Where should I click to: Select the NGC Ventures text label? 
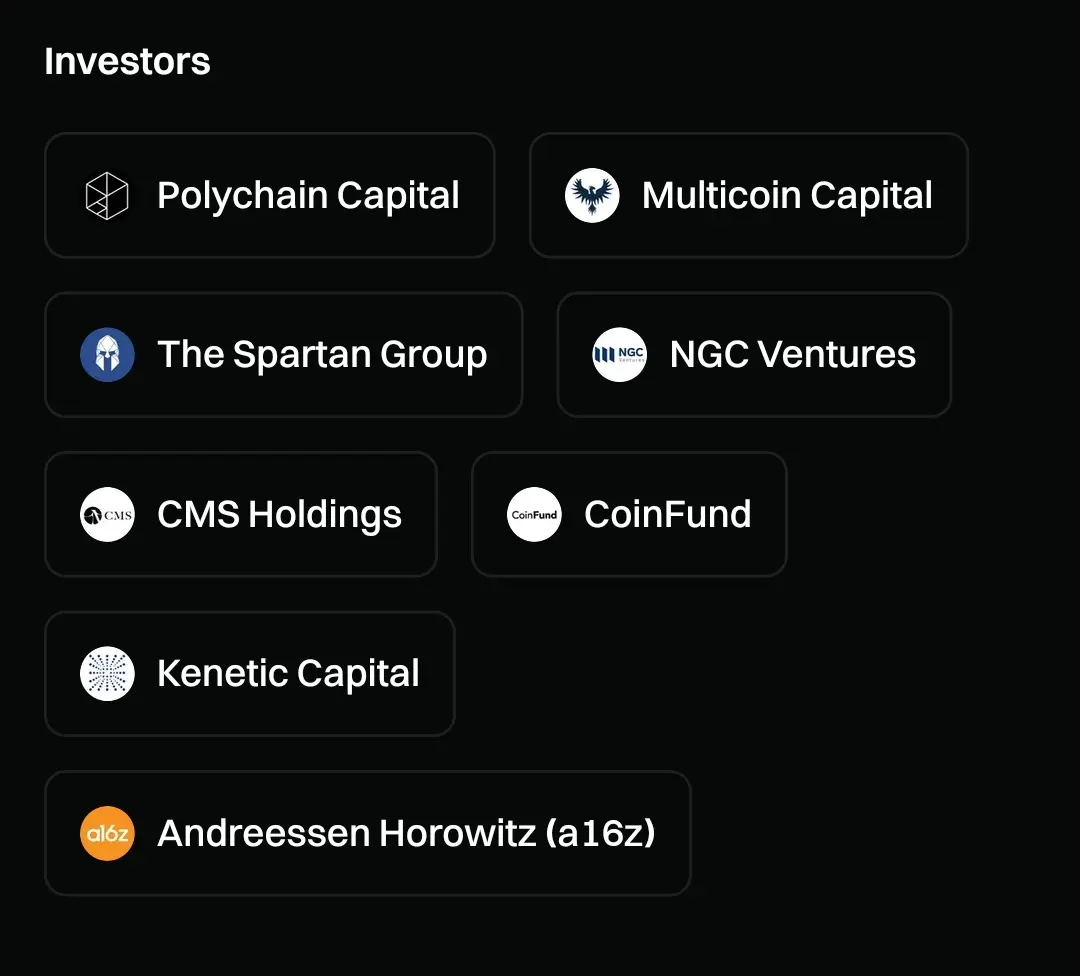pos(792,355)
